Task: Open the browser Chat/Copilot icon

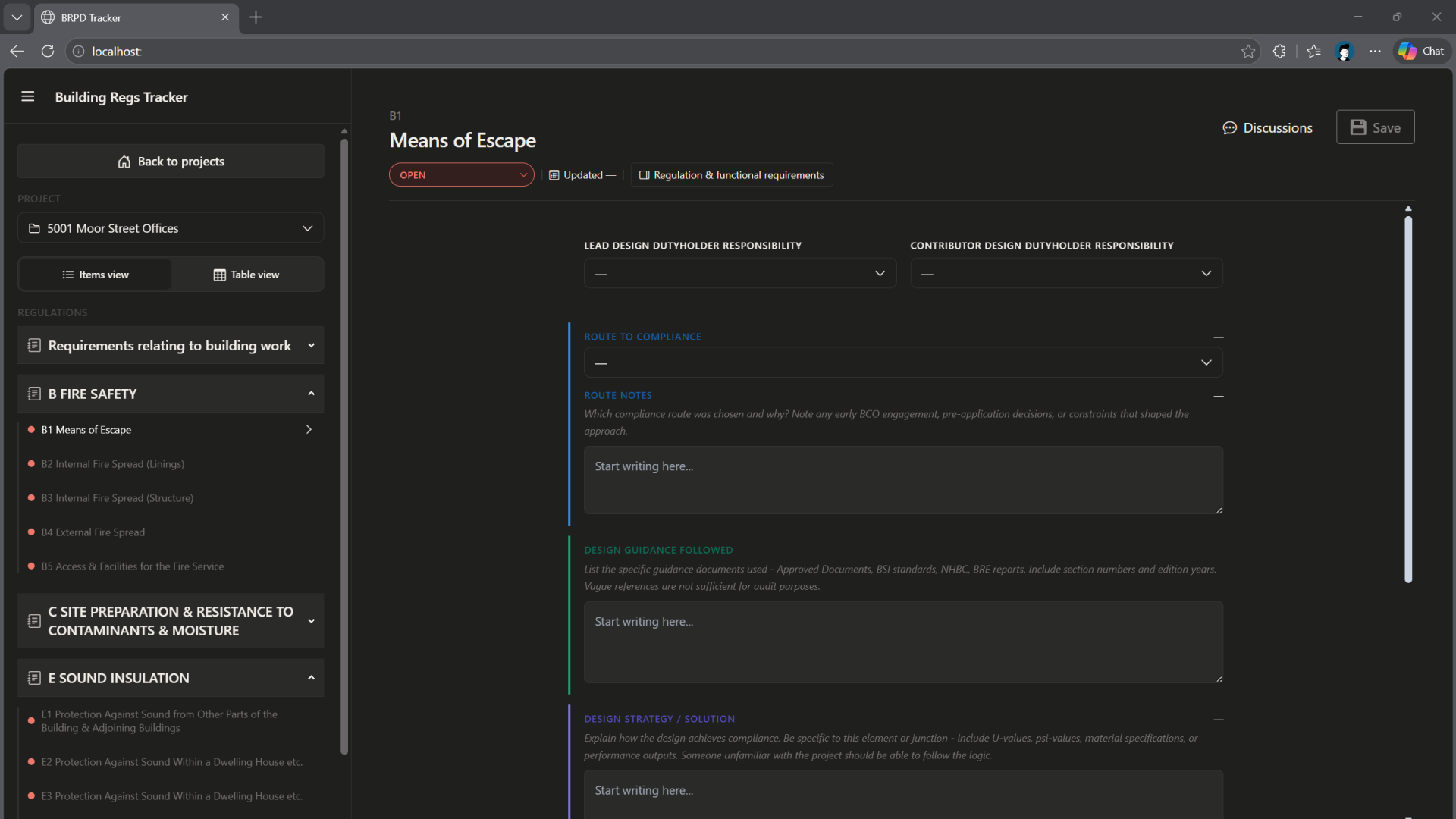Action: (x=1422, y=51)
